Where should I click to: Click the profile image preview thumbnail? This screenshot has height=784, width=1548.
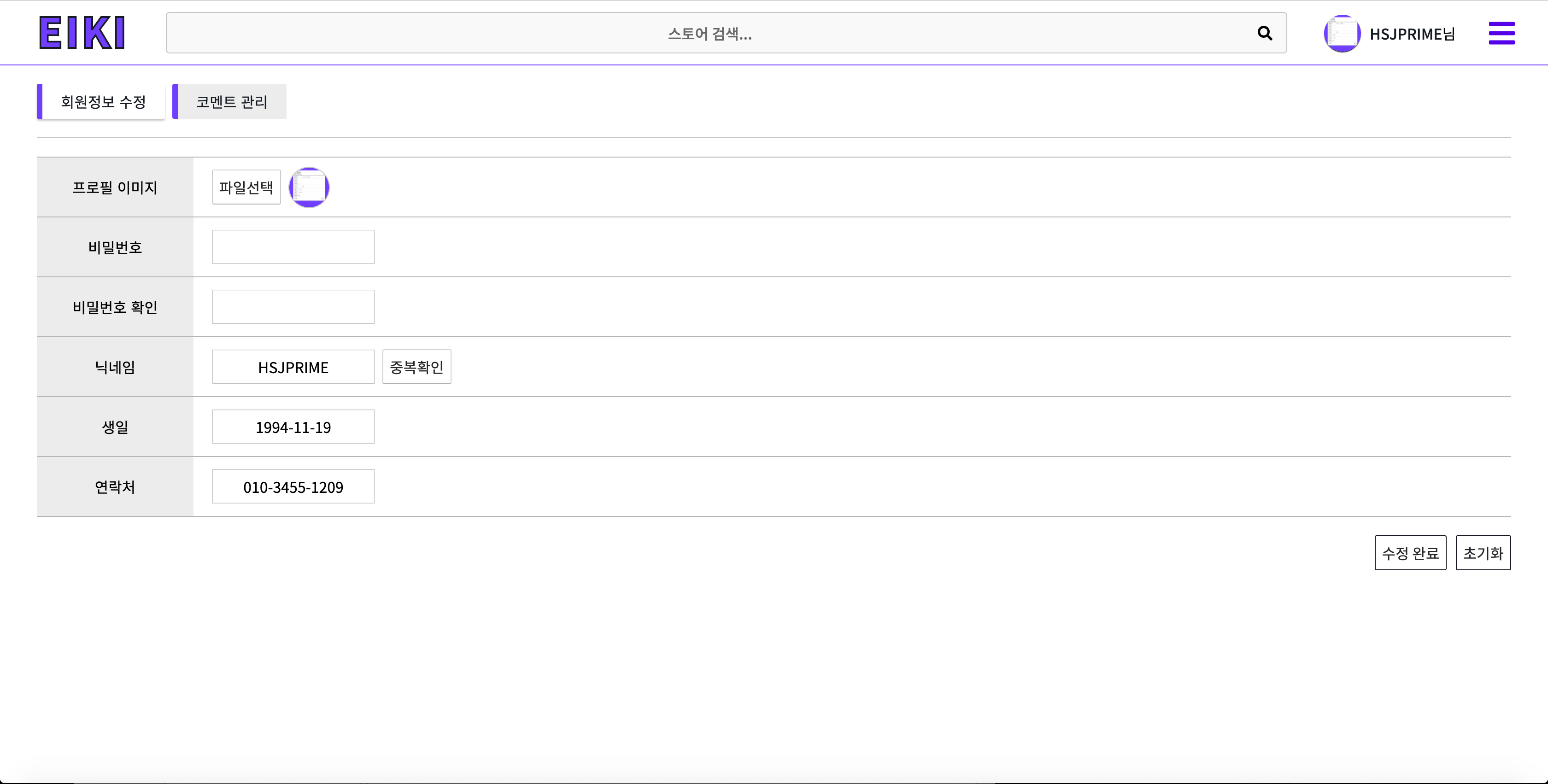(309, 187)
